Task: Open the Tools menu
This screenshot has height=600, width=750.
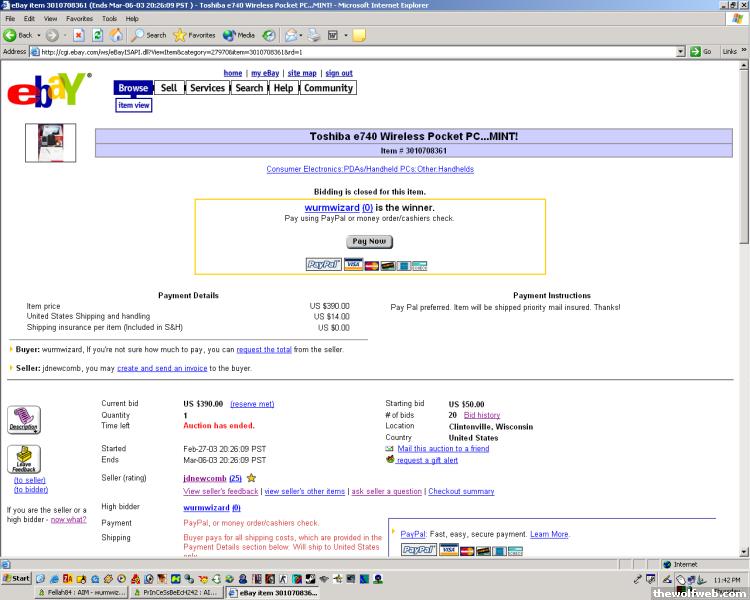Action: coord(108,19)
